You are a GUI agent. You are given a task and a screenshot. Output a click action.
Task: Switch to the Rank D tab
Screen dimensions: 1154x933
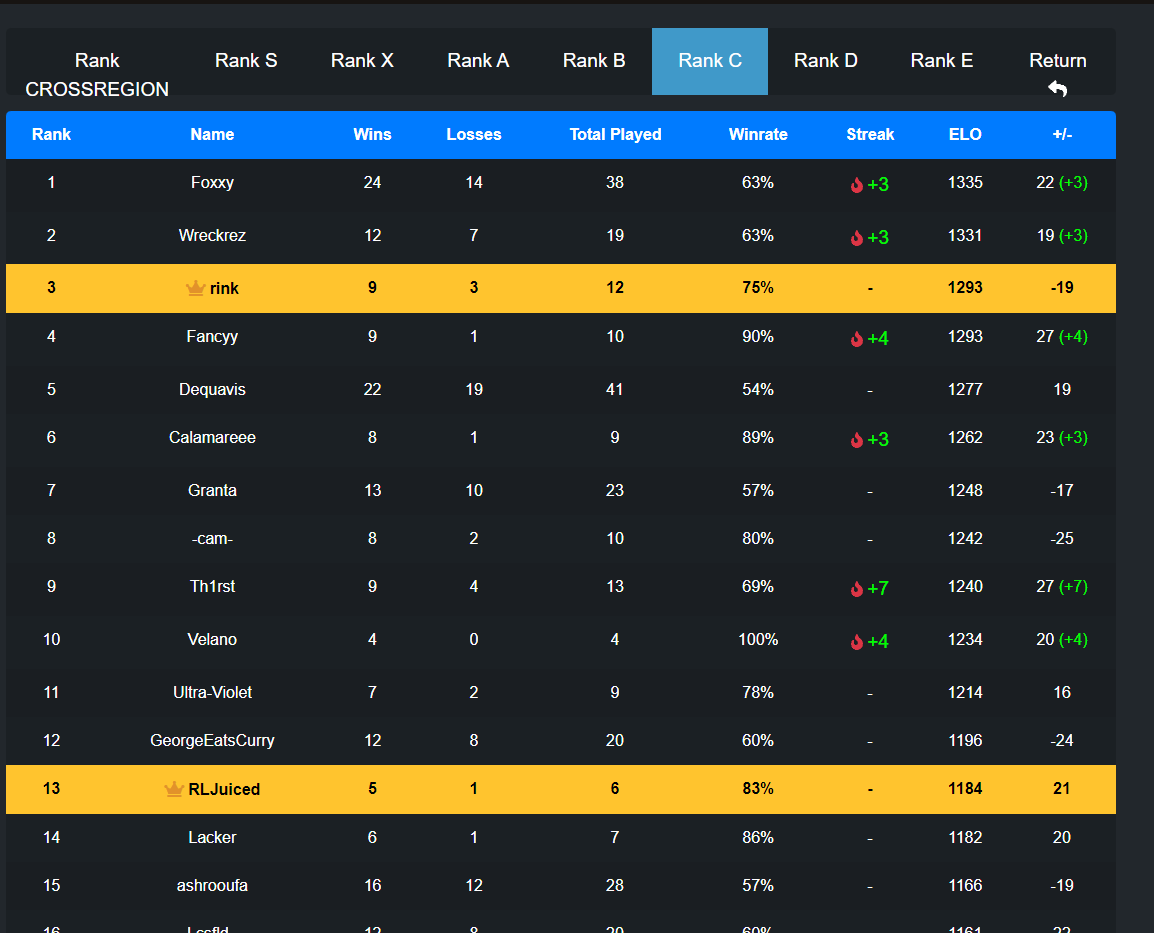[826, 61]
